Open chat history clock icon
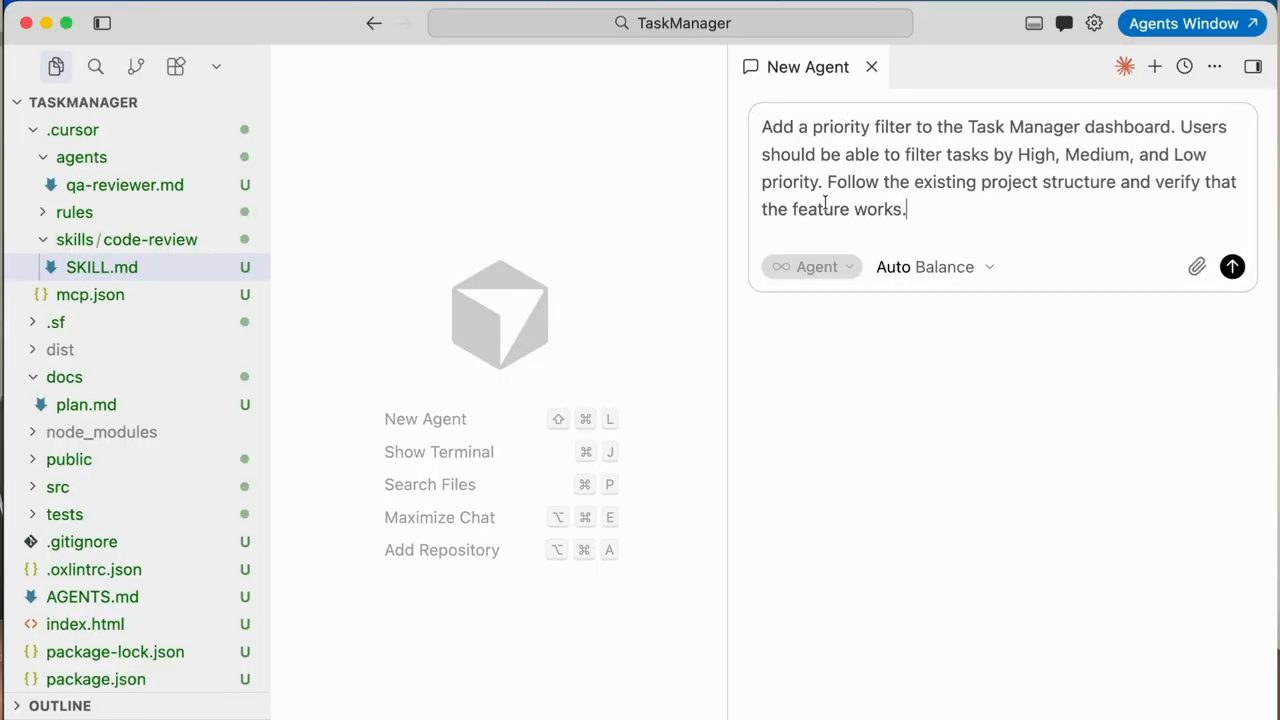1280x720 pixels. [1184, 66]
